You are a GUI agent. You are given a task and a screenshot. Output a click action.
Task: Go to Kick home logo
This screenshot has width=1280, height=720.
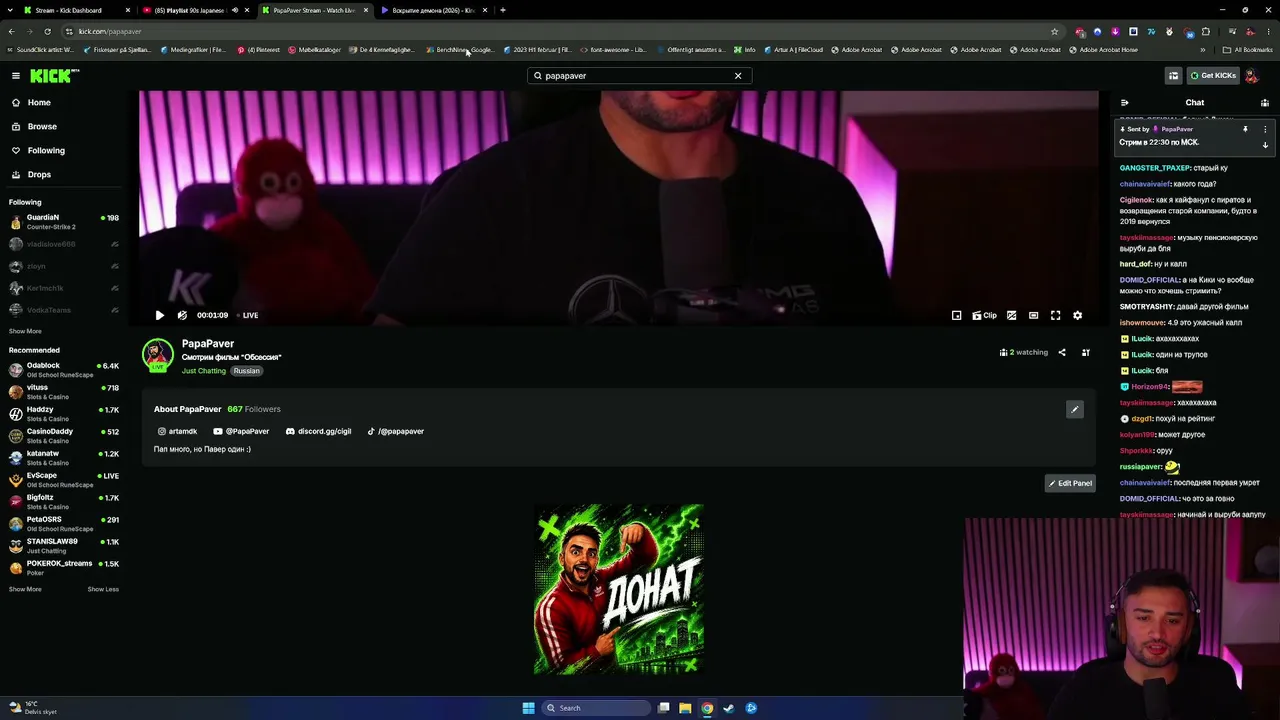54,76
